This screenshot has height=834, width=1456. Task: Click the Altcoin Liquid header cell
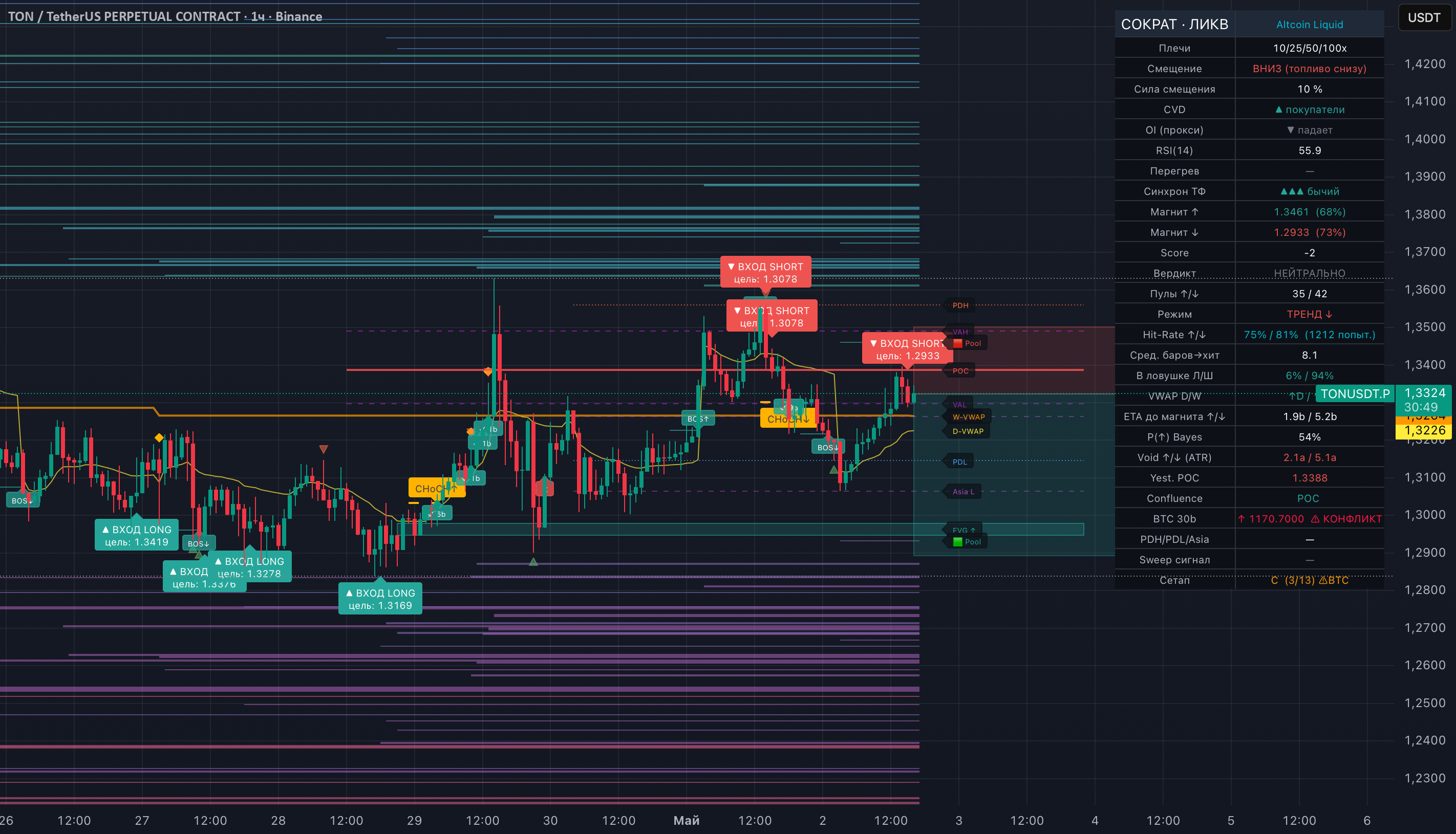1309,25
